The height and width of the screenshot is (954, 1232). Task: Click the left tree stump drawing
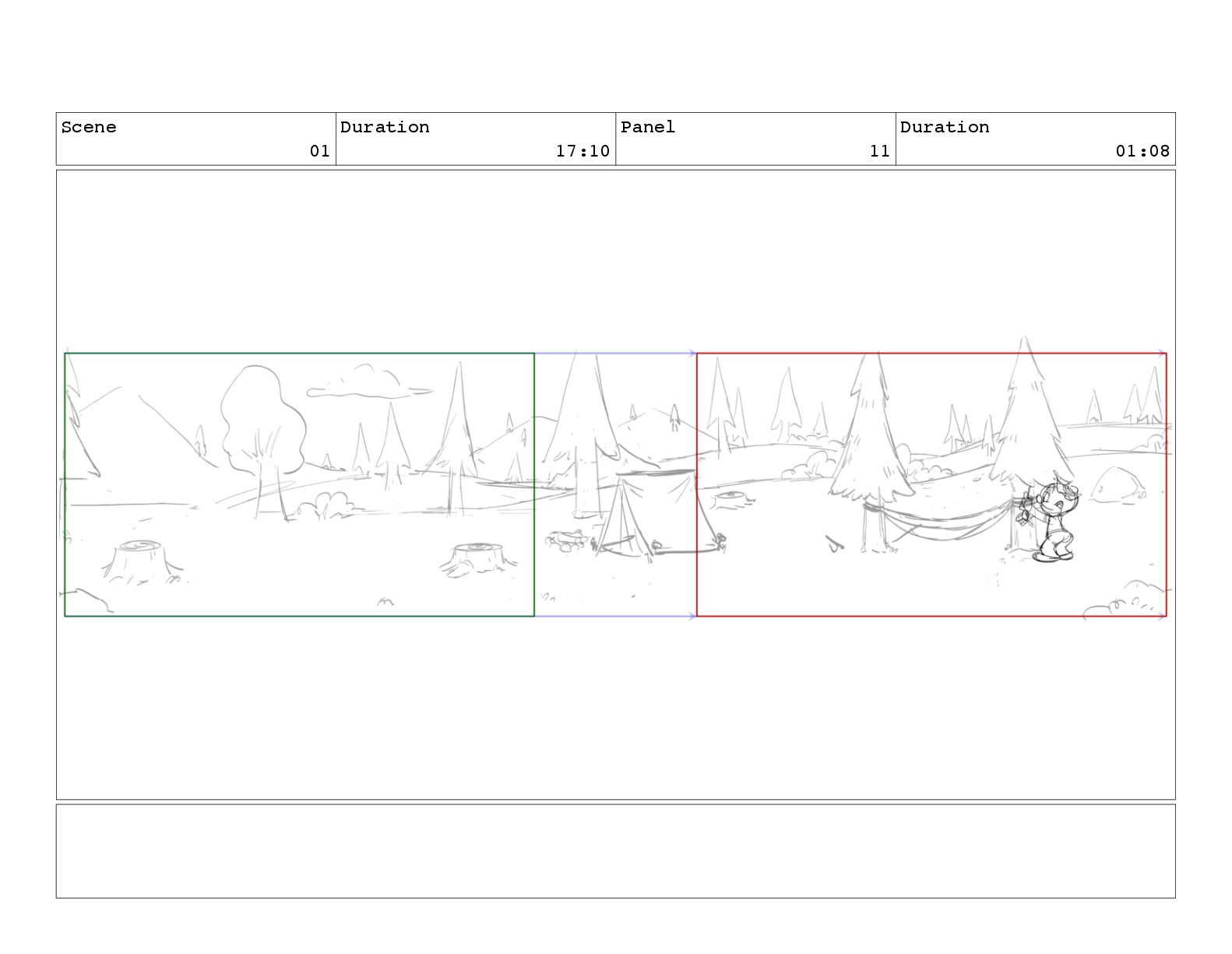140,561
